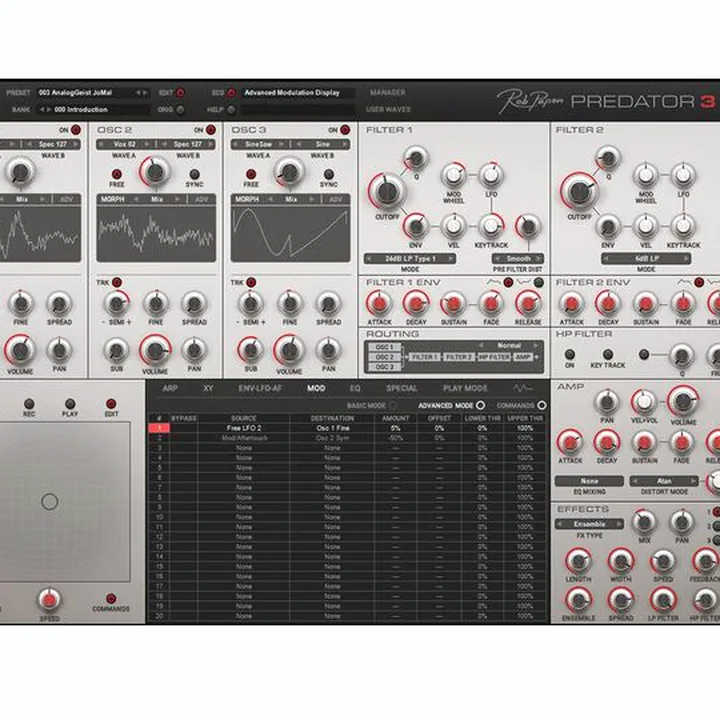The width and height of the screenshot is (720, 720).
Task: Open the SPECIAL tab
Action: coord(401,388)
